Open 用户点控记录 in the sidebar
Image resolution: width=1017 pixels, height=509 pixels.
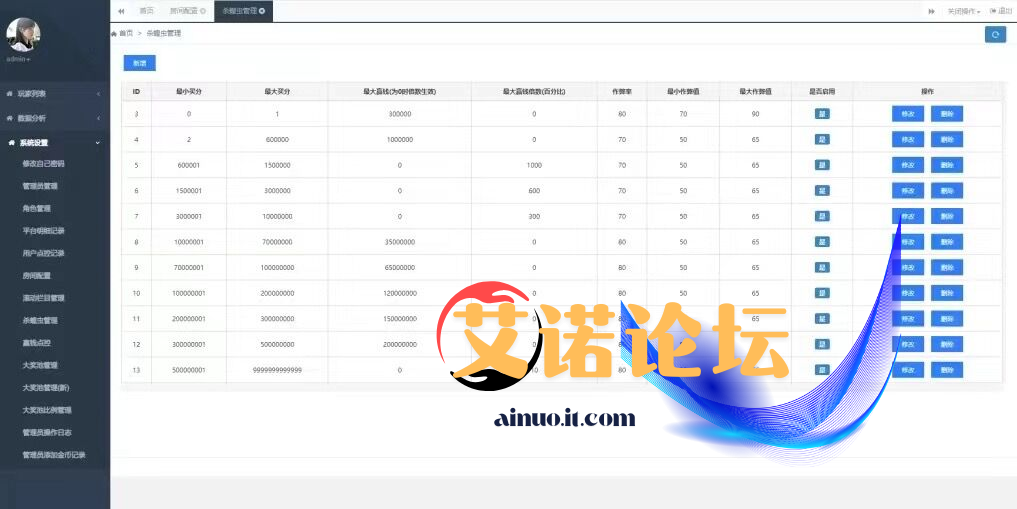43,254
